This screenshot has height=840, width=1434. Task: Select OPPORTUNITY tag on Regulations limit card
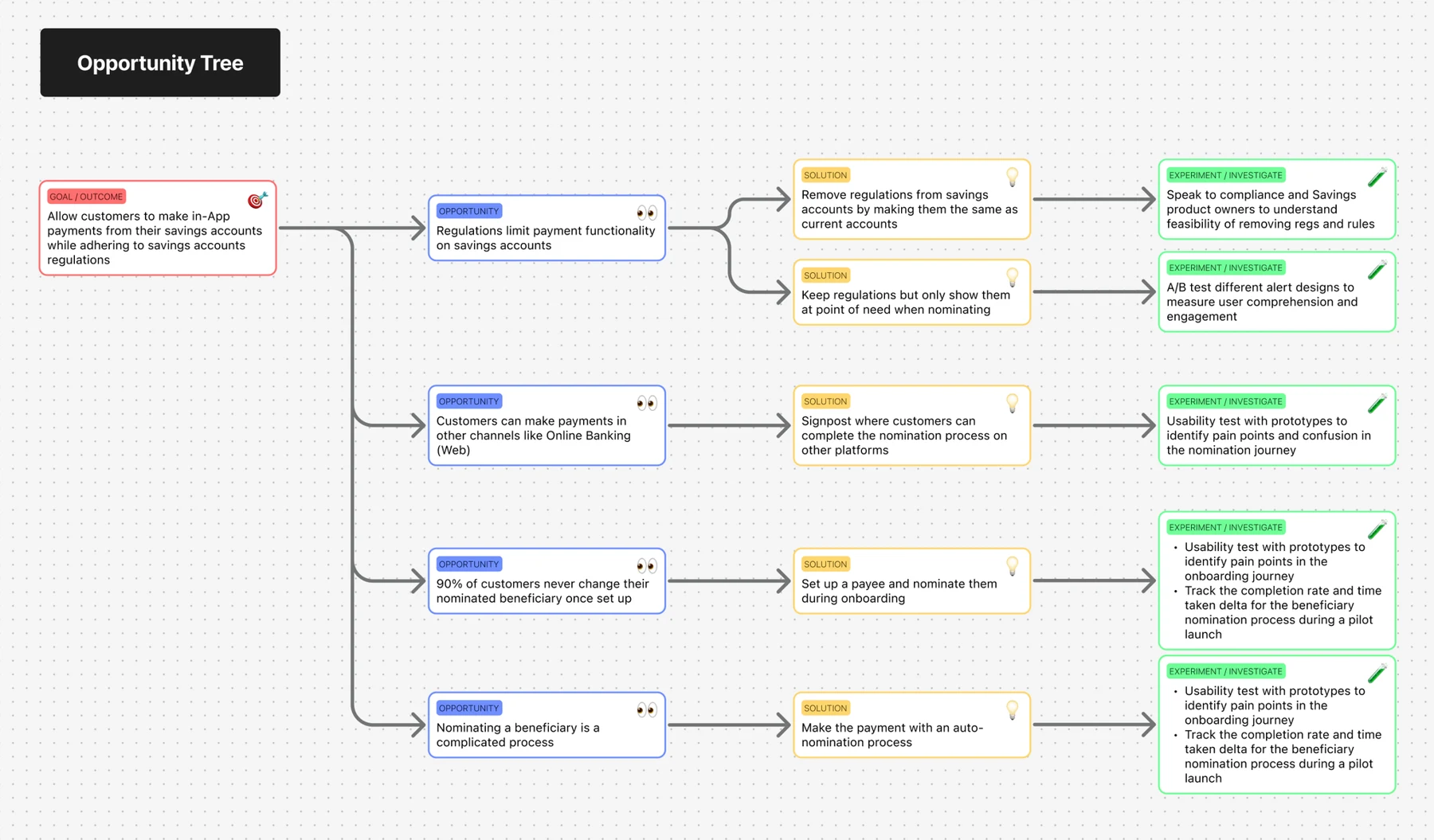[x=469, y=211]
